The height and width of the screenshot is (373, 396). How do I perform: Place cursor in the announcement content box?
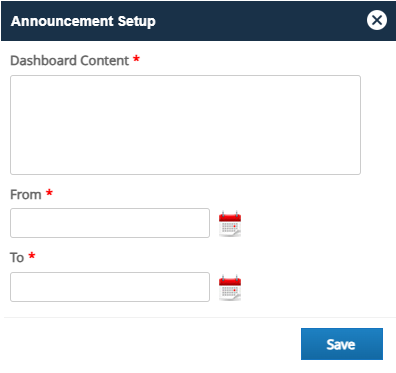pos(185,125)
